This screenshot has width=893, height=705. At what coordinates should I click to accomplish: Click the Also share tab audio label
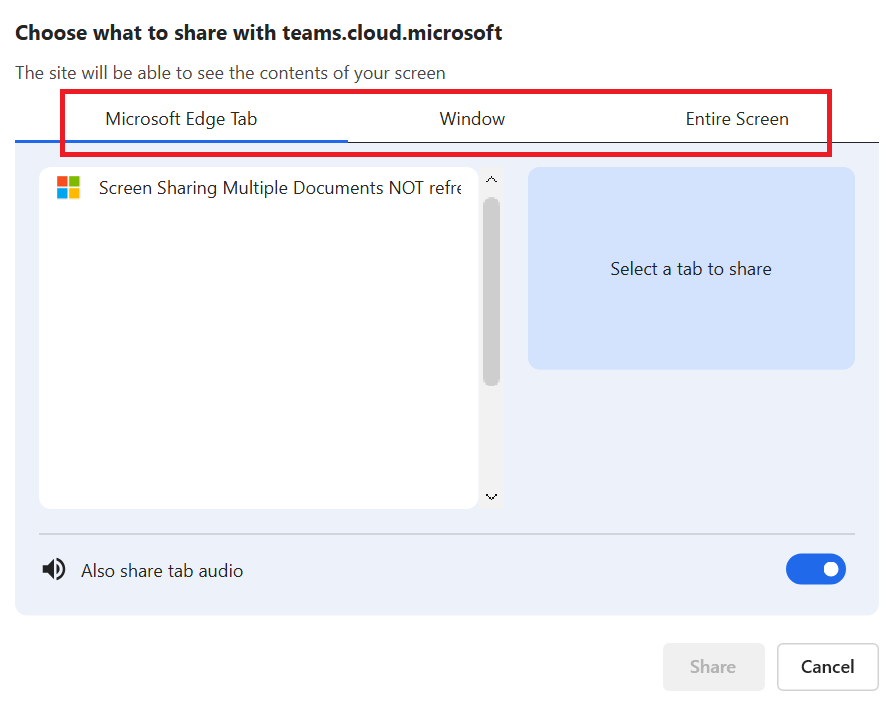coord(162,571)
